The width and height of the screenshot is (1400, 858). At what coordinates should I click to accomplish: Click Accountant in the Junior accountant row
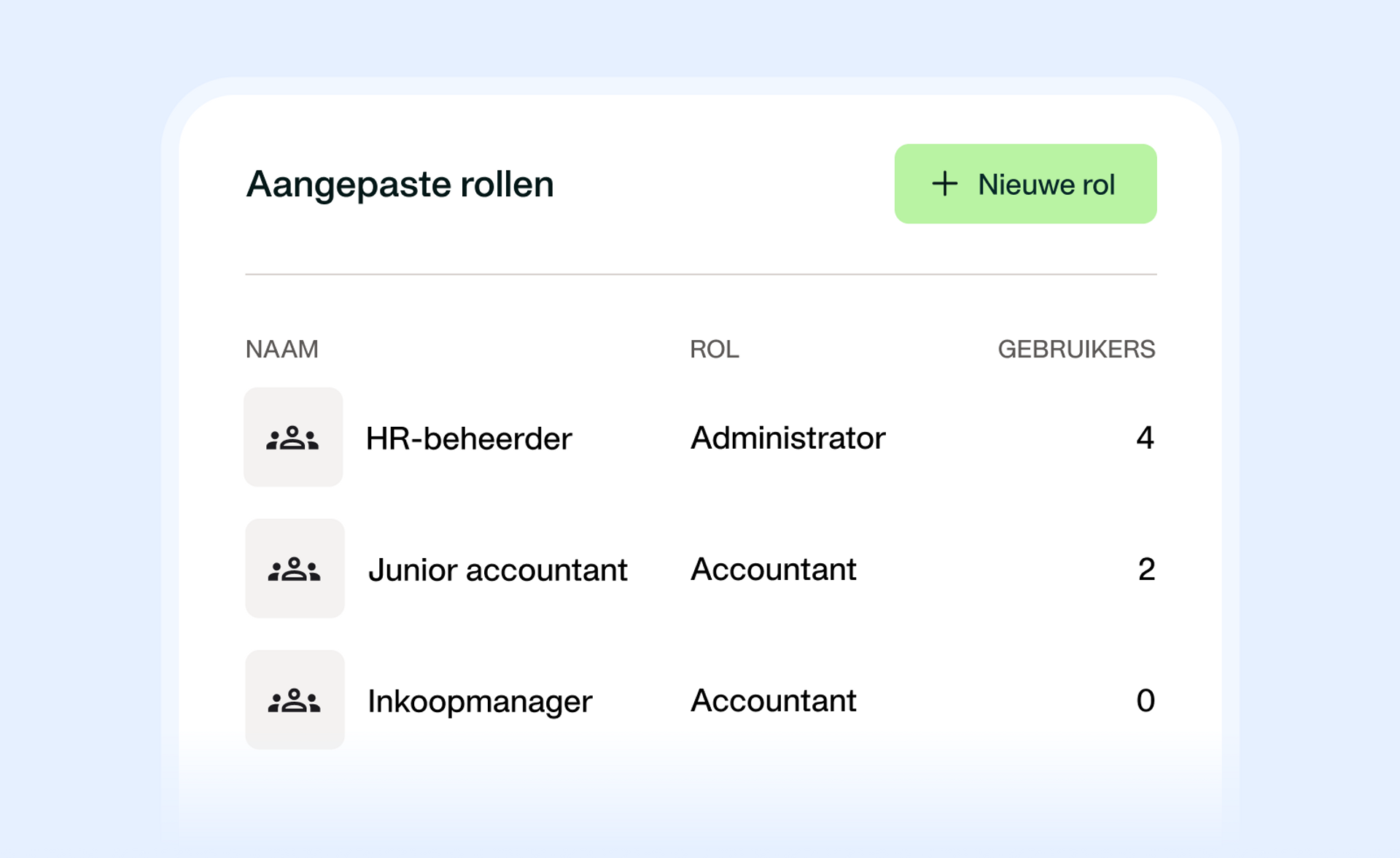point(773,569)
